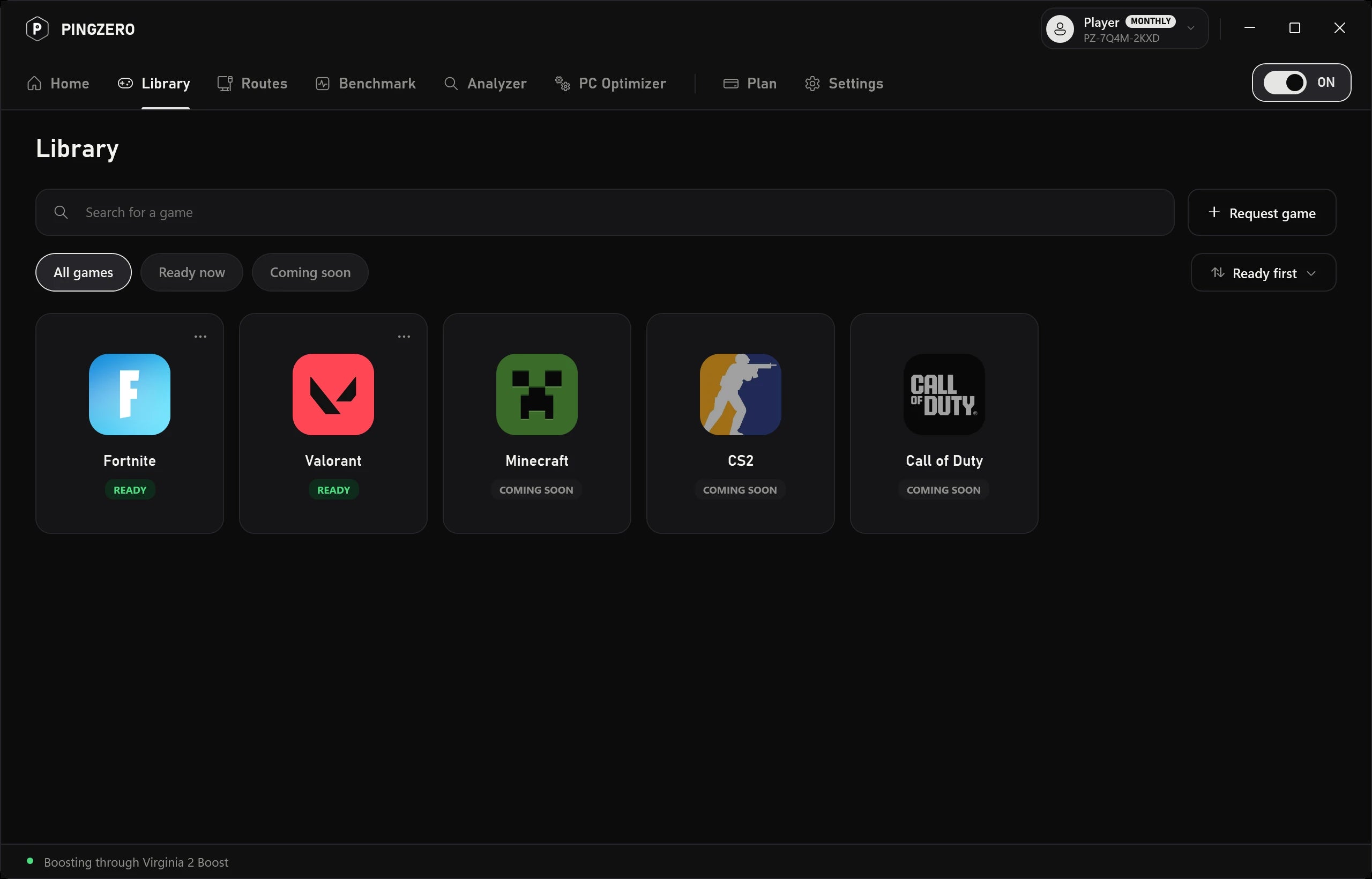This screenshot has width=1372, height=879.
Task: Switch to the Routes tab
Action: coord(252,83)
